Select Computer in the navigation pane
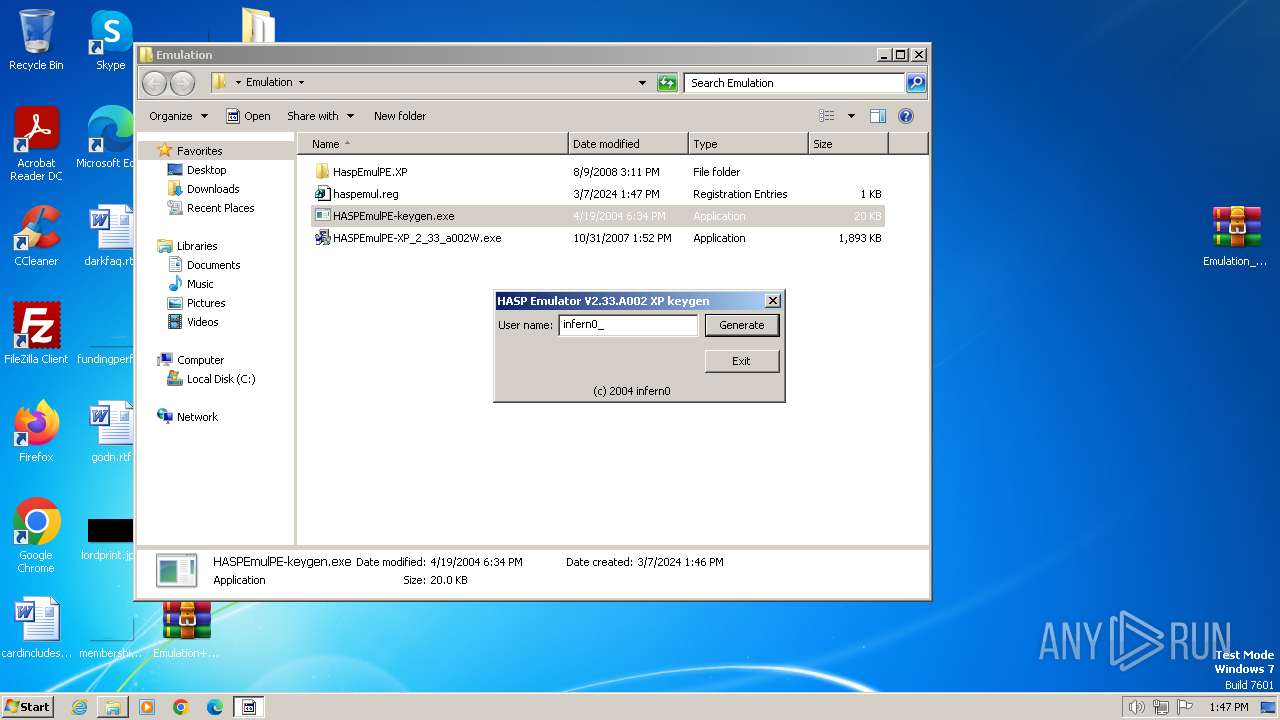This screenshot has width=1280, height=720. click(200, 360)
